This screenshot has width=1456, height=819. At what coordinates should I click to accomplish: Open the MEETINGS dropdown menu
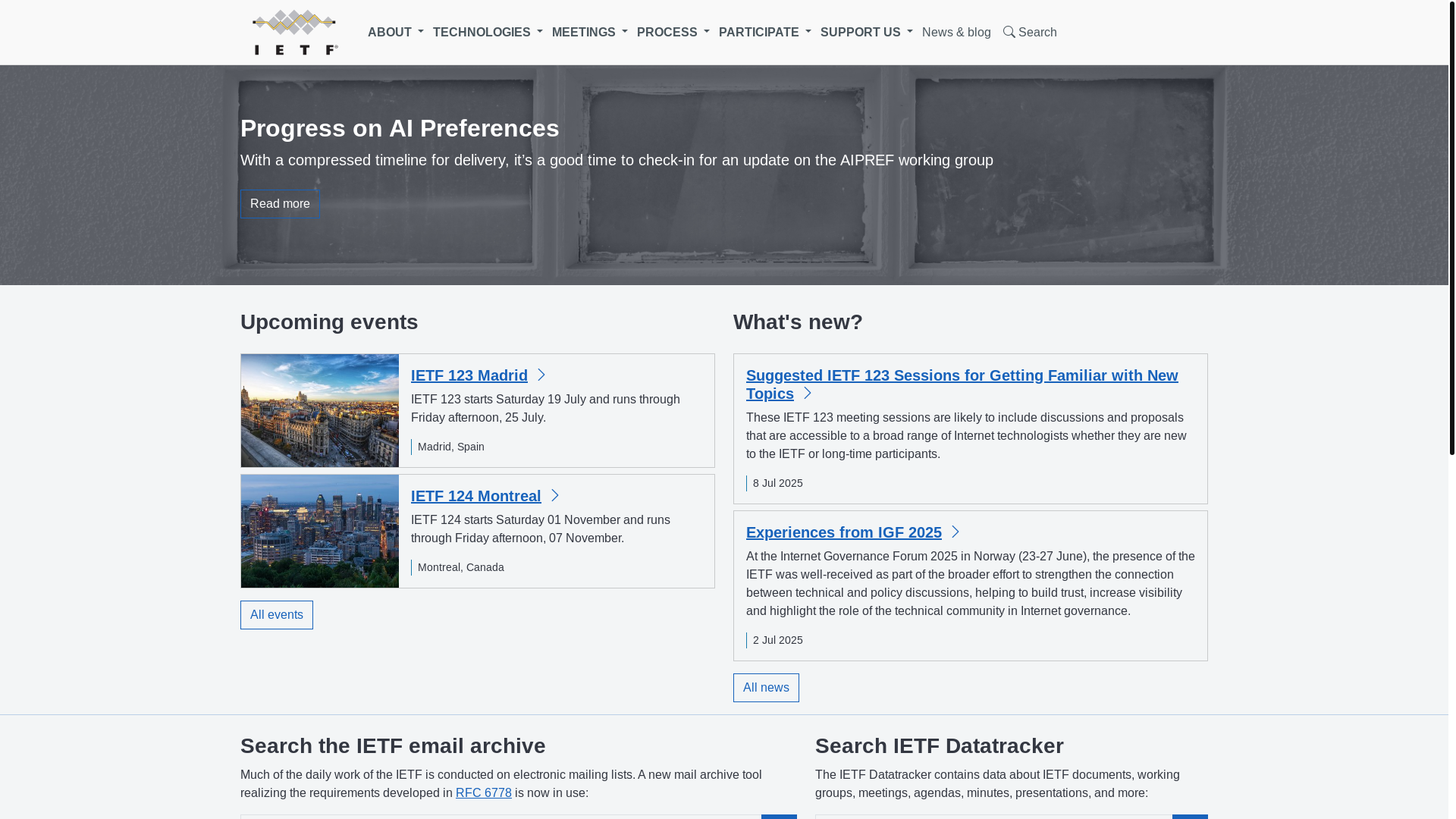pyautogui.click(x=589, y=33)
